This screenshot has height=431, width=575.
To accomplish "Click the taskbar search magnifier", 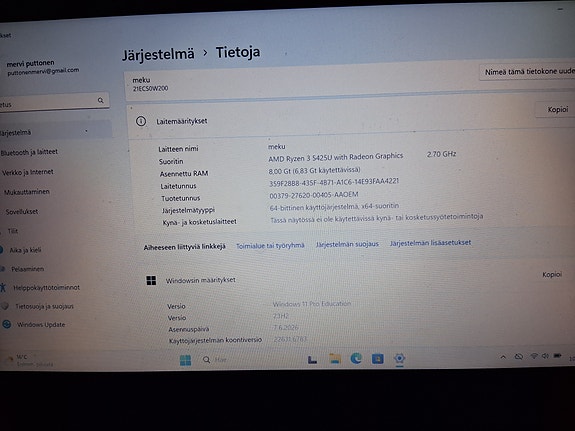I will pos(206,359).
